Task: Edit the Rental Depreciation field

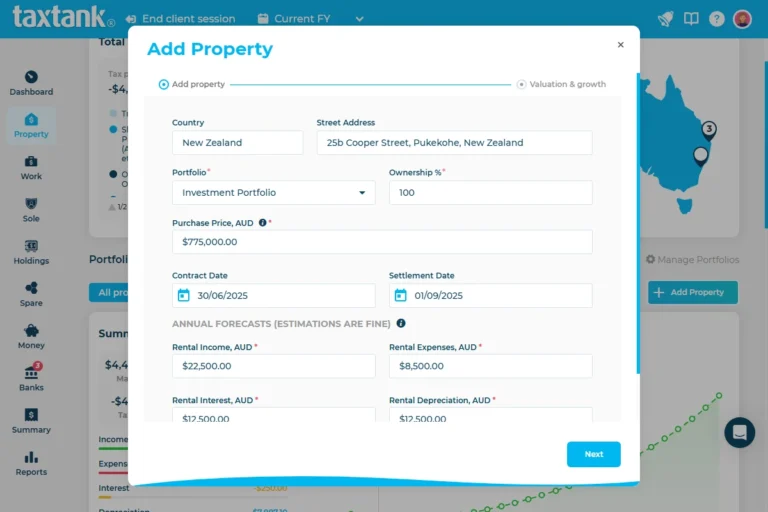Action: [490, 415]
